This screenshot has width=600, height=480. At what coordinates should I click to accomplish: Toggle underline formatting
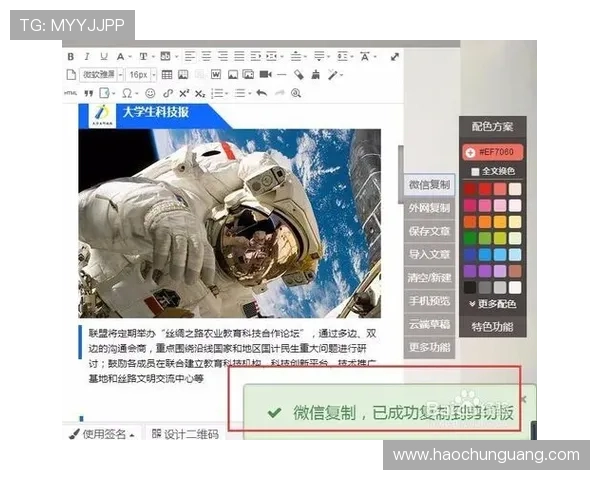tap(104, 57)
